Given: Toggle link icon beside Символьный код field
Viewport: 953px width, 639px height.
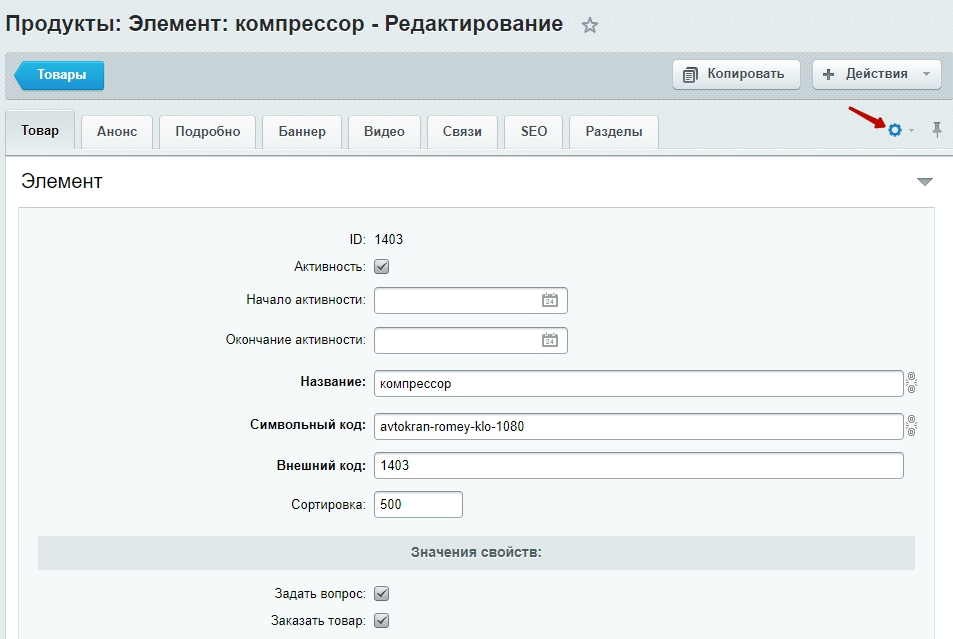Looking at the screenshot, I should (911, 426).
